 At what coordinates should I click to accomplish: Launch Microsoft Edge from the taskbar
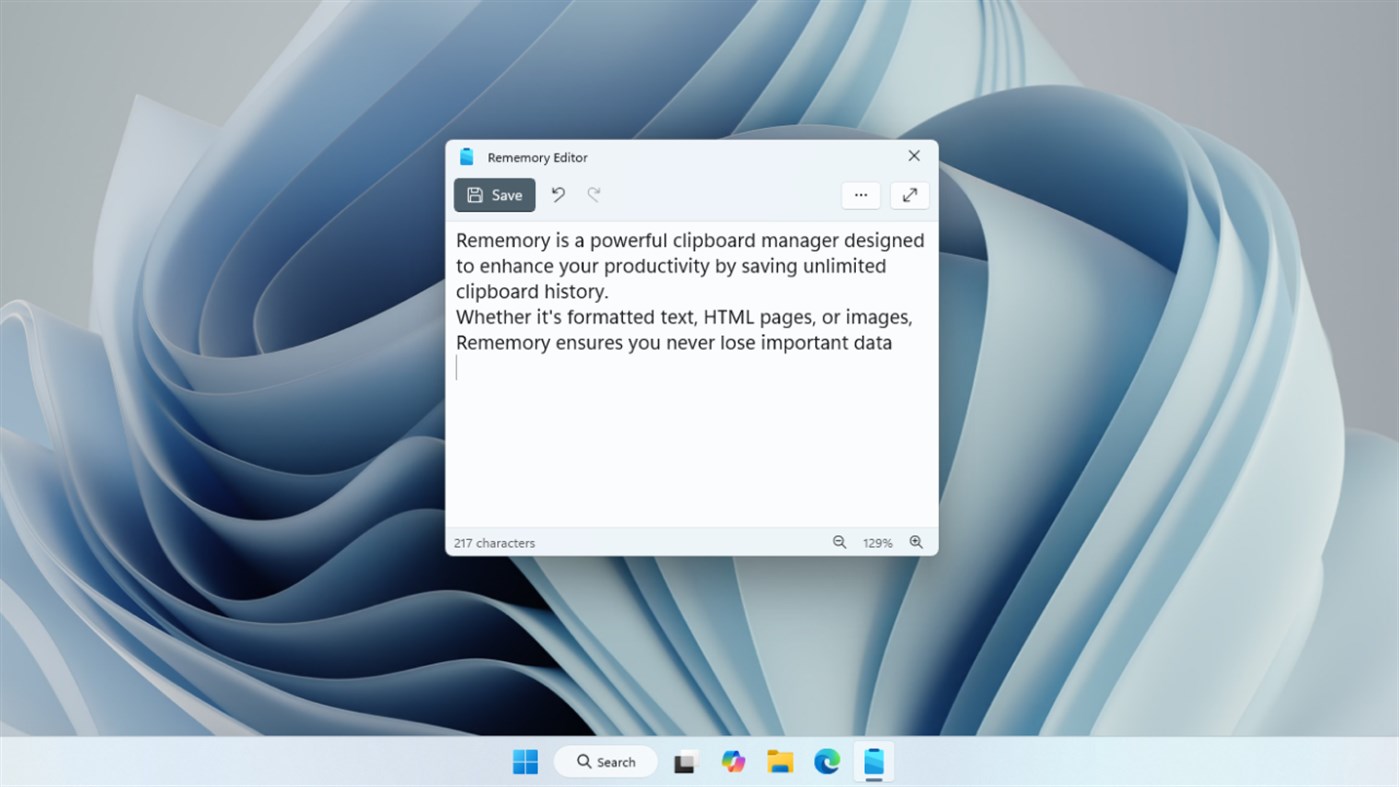[826, 761]
